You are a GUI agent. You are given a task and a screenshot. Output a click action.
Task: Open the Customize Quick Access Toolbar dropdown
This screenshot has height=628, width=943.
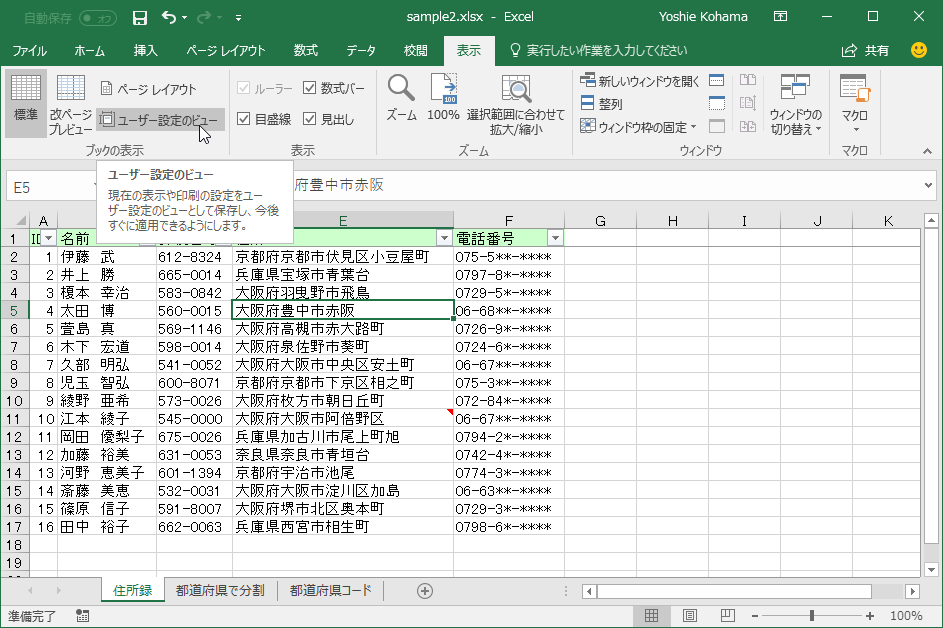point(239,18)
